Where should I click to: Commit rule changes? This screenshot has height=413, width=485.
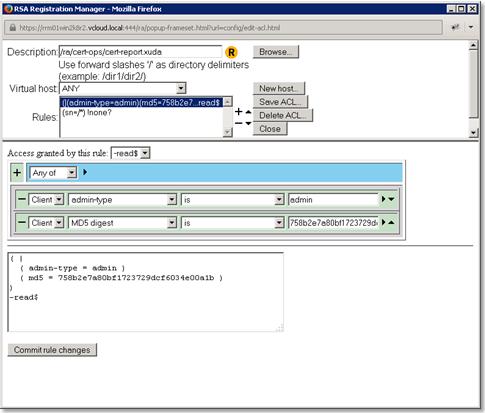click(x=52, y=350)
